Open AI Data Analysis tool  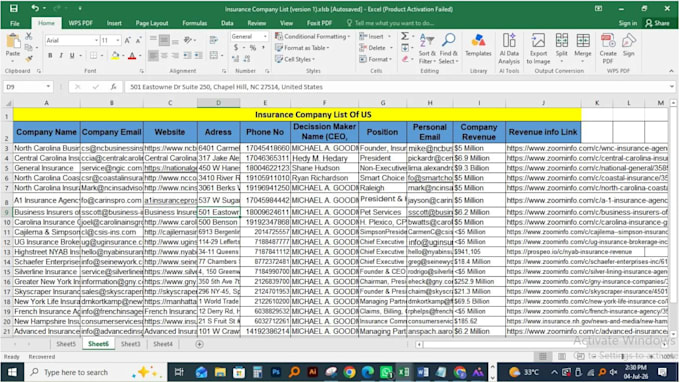point(509,49)
